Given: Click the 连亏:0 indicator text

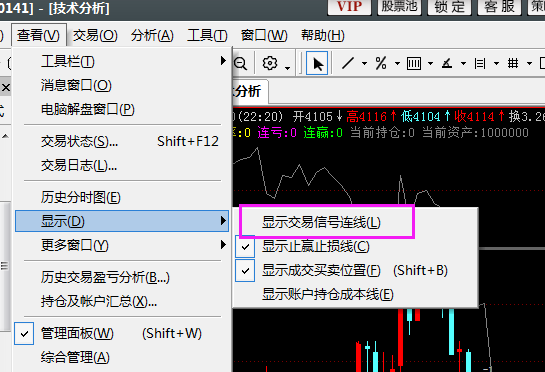Looking at the screenshot, I should click(277, 133).
